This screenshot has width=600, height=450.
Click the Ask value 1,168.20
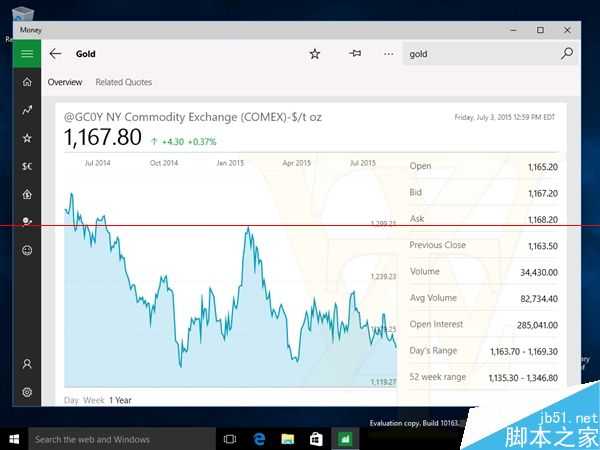tap(543, 220)
